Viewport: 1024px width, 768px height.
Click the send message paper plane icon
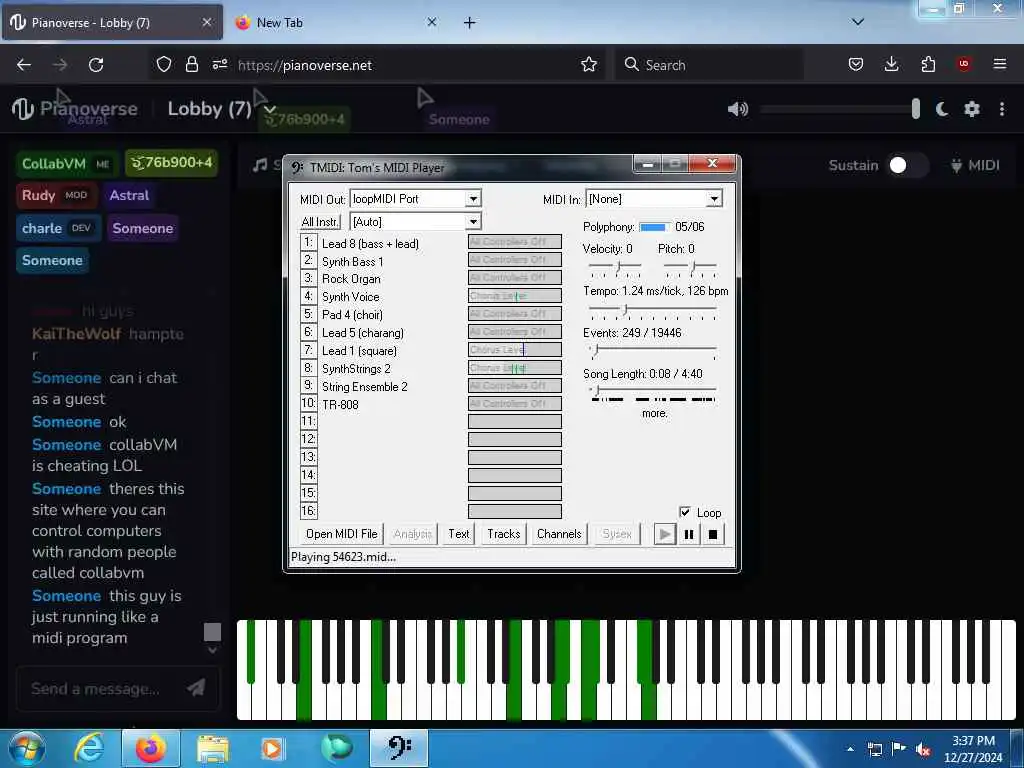pos(196,687)
